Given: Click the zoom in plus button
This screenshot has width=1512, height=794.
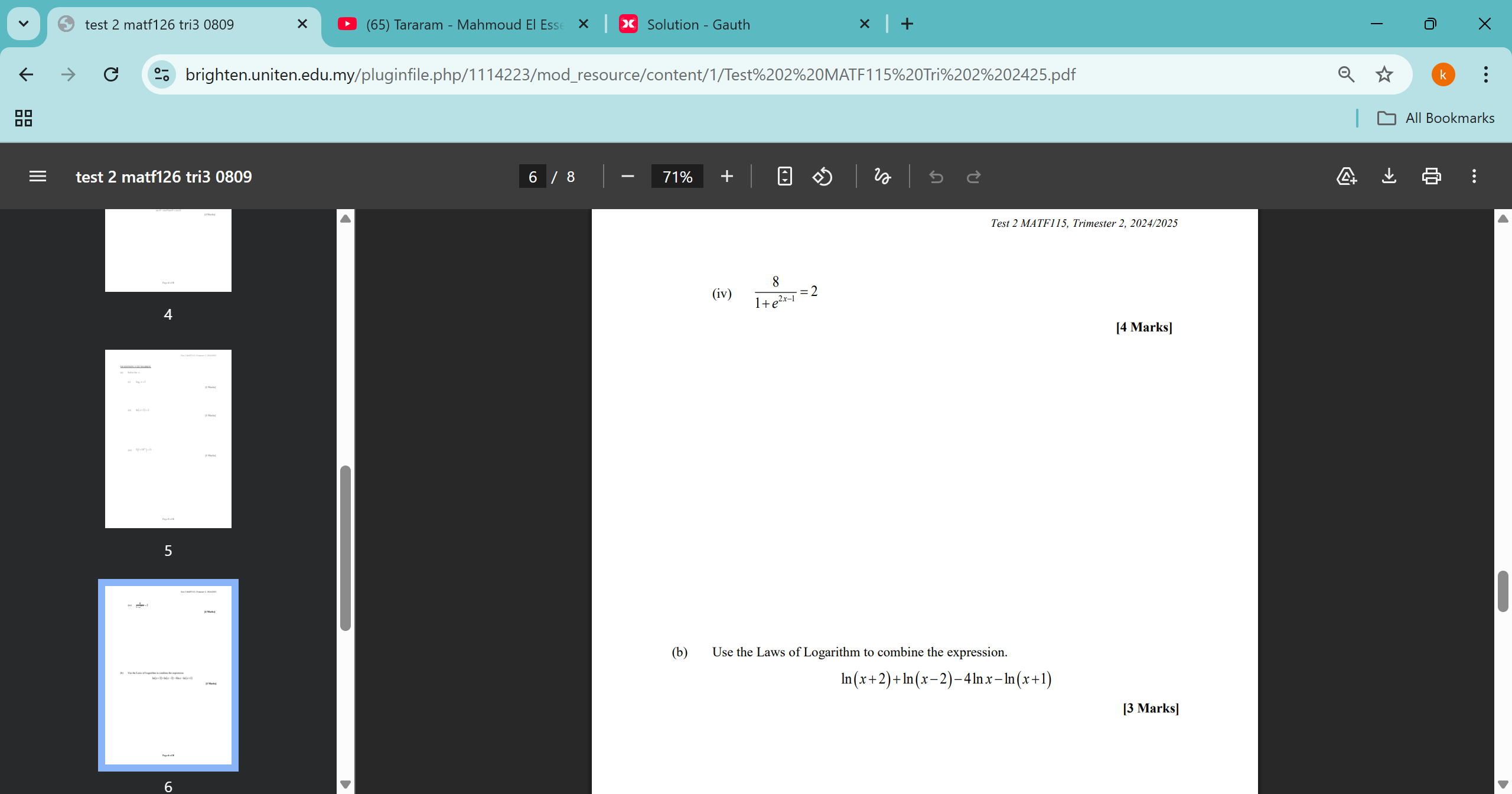Looking at the screenshot, I should coord(726,176).
